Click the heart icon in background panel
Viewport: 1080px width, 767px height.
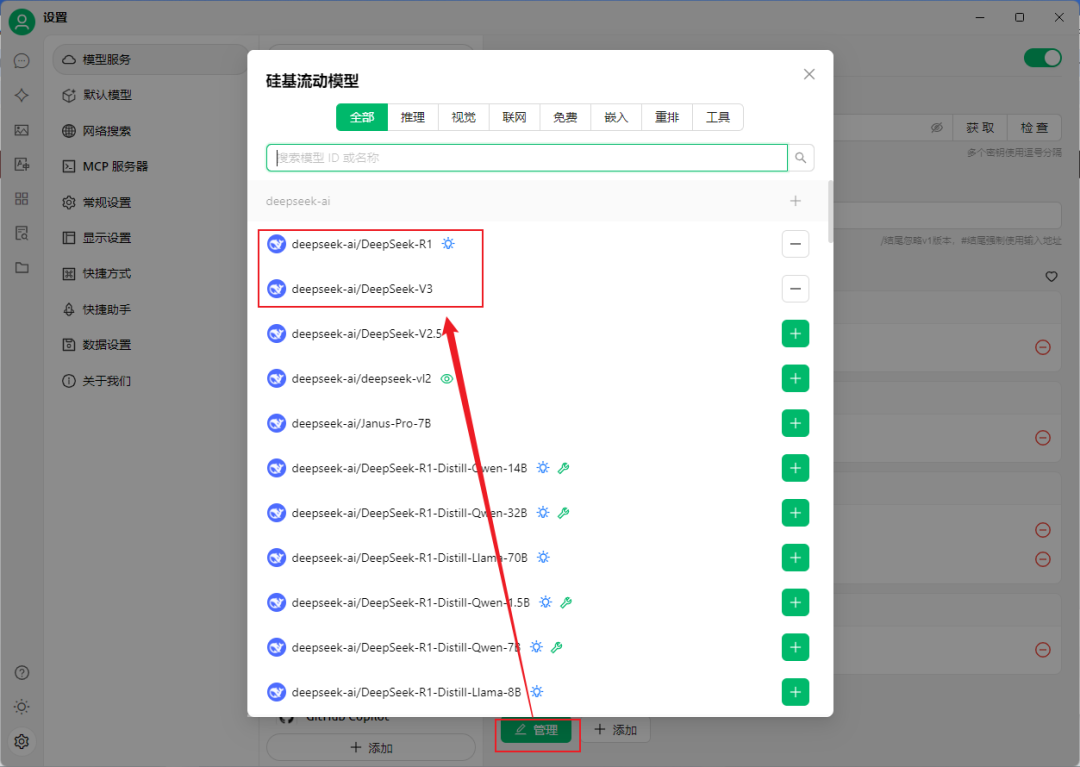tap(1051, 276)
